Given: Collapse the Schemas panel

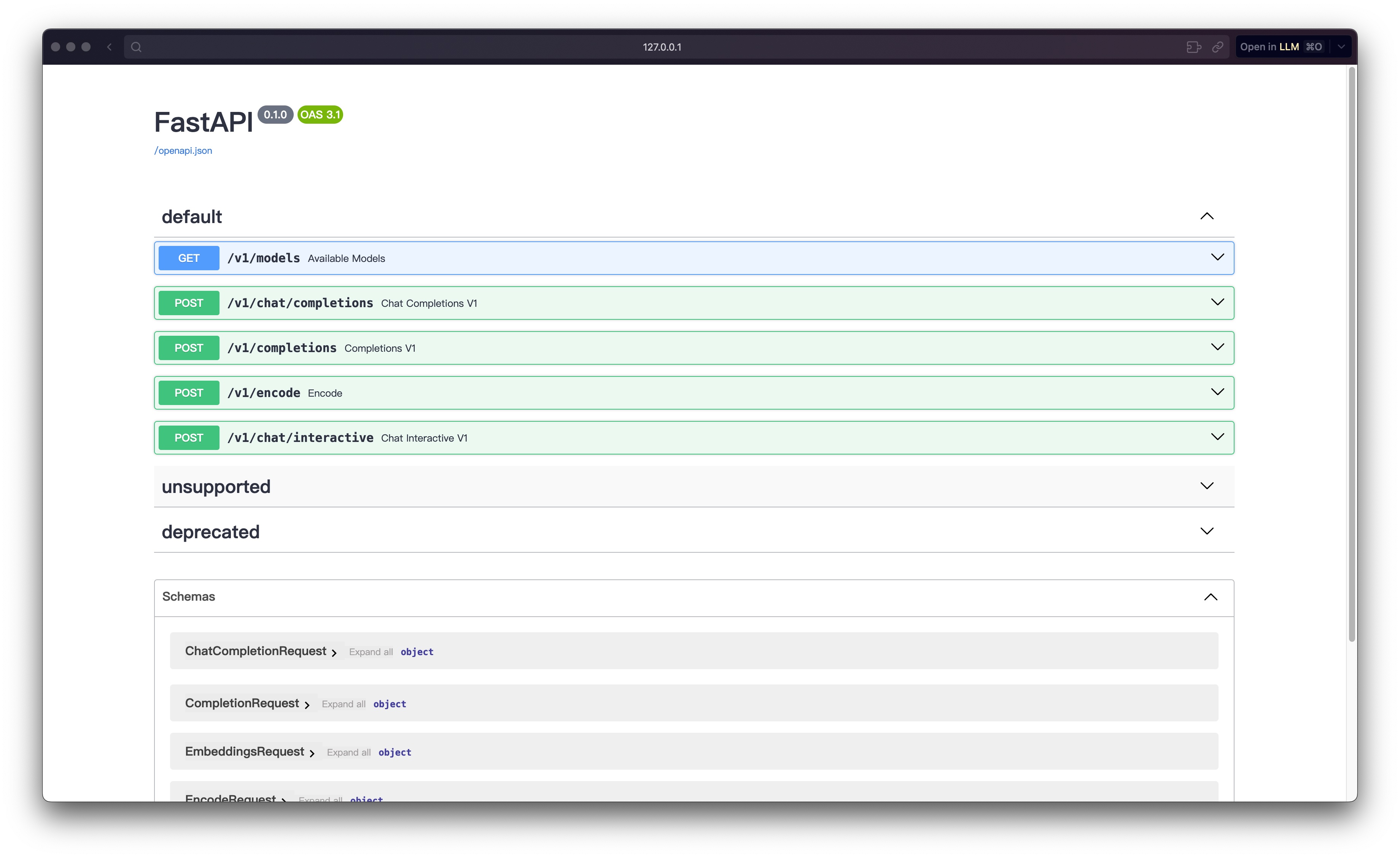Looking at the screenshot, I should [x=1210, y=596].
